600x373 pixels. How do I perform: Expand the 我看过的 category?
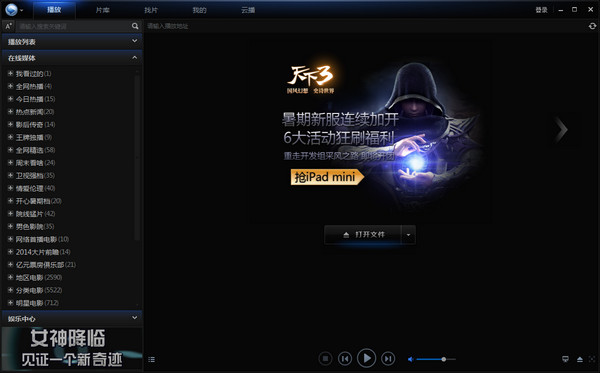coord(10,73)
